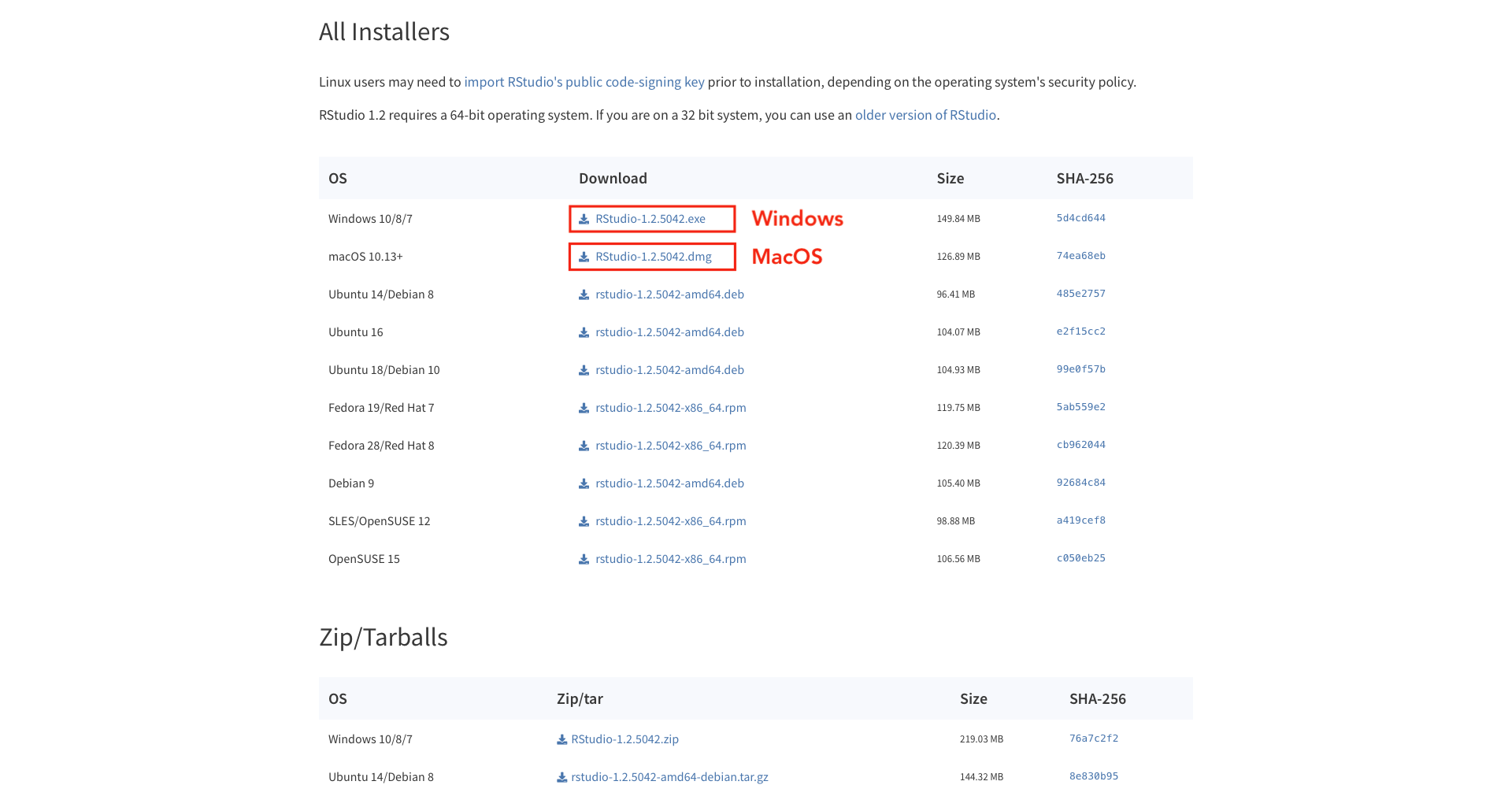
Task: Download the RStudio-1.2.5042.exe Windows installer
Action: coord(650,219)
